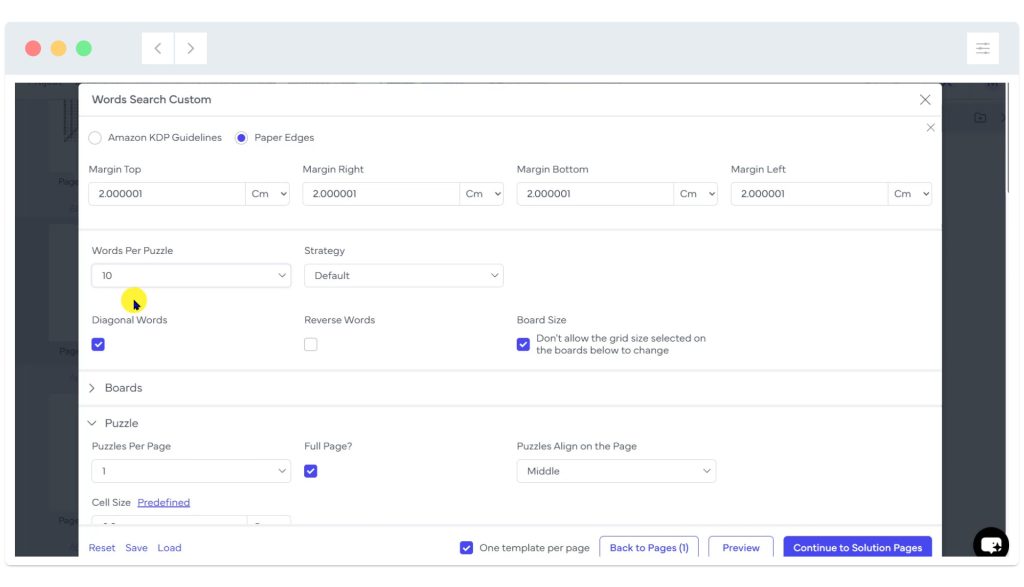Screen dimensions: 1024x587
Task: Click the Preview button
Action: pyautogui.click(x=741, y=547)
